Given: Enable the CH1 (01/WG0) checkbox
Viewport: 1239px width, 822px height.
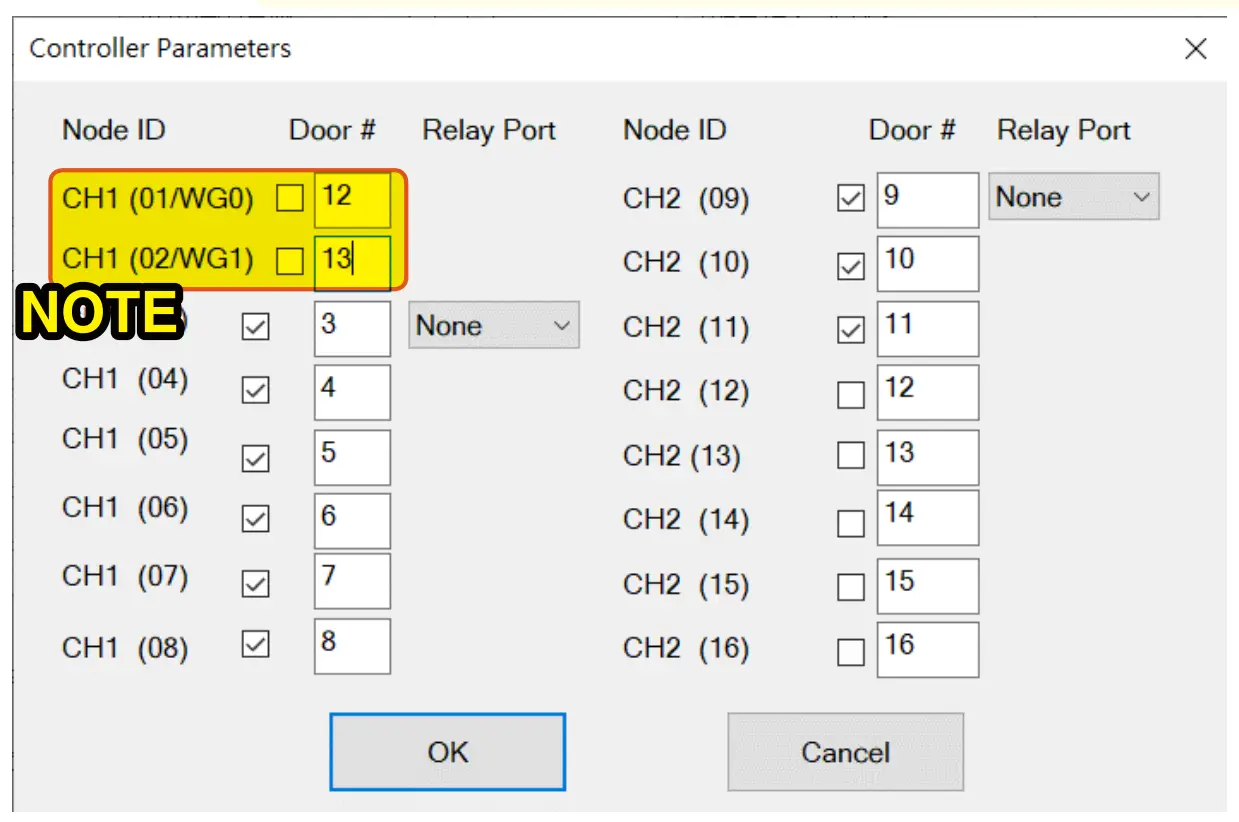Looking at the screenshot, I should [289, 198].
